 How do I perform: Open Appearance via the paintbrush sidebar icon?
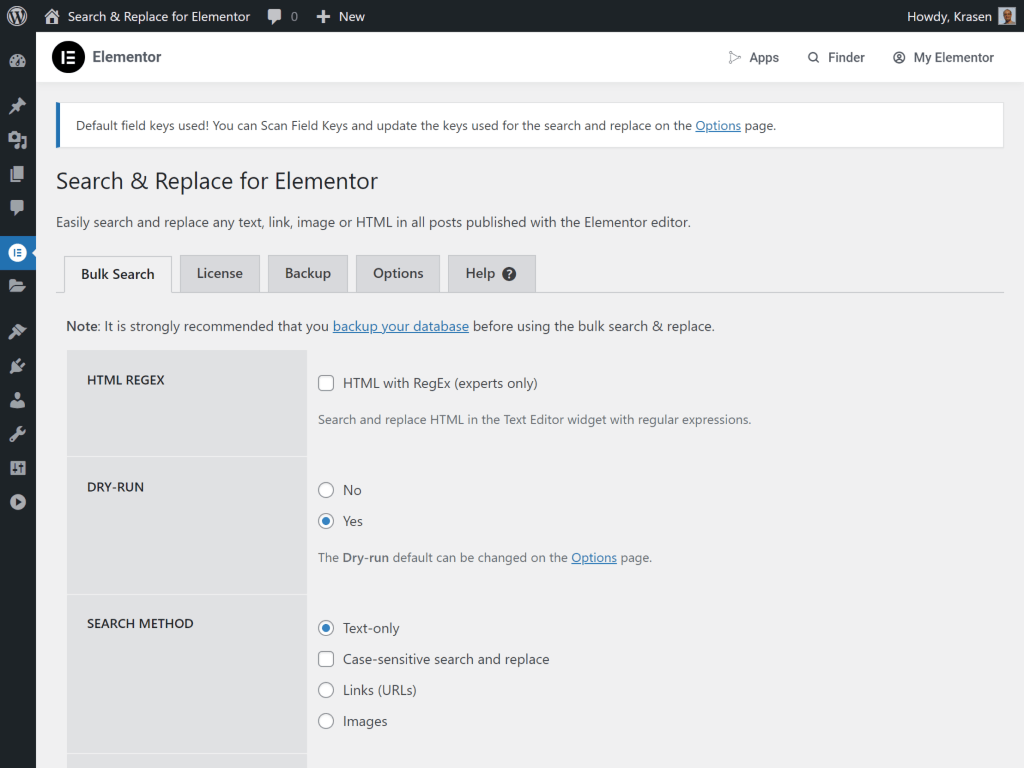18,331
